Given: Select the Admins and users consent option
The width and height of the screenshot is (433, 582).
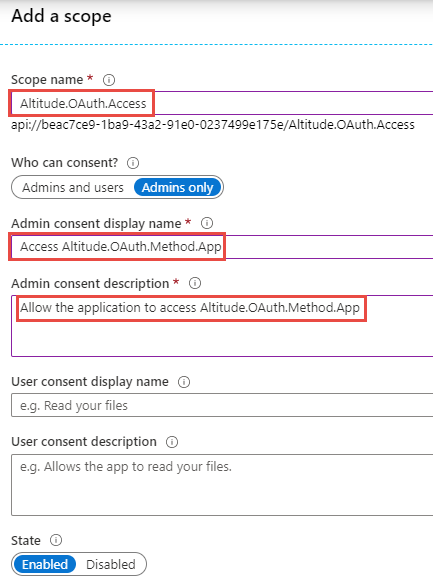Looking at the screenshot, I should click(73, 187).
